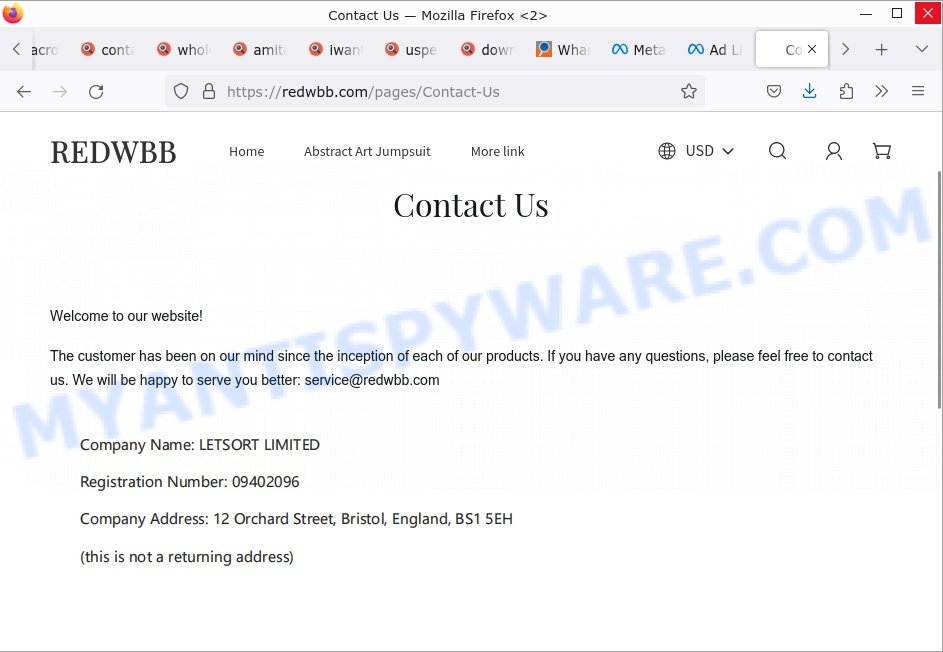Open the extensions puzzle icon

846,91
